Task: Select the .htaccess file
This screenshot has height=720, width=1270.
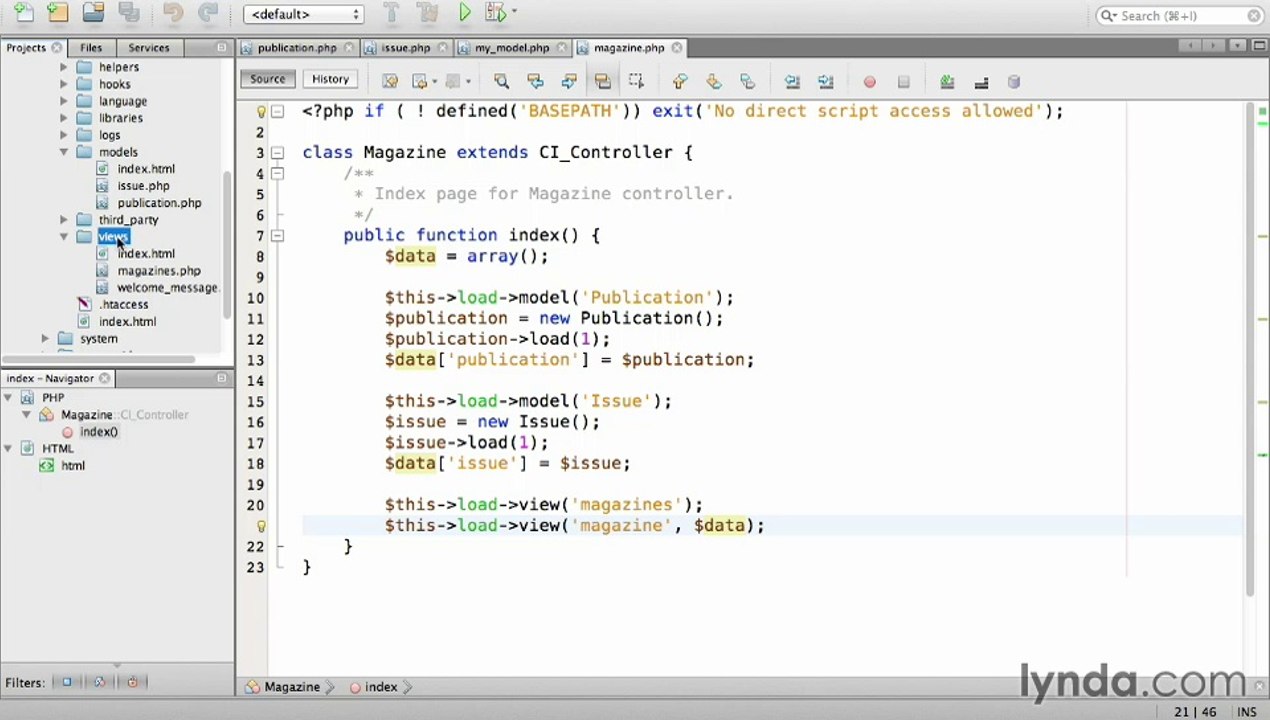Action: pos(123,305)
